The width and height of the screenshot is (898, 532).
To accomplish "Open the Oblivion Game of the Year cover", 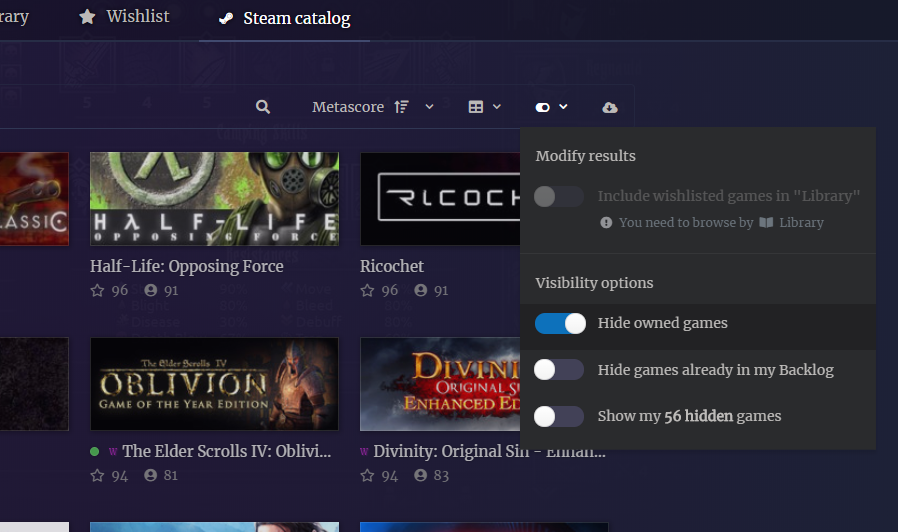I will coord(214,384).
